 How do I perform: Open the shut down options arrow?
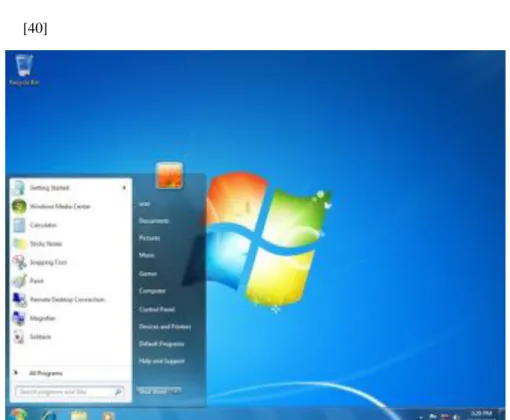pyautogui.click(x=175, y=391)
